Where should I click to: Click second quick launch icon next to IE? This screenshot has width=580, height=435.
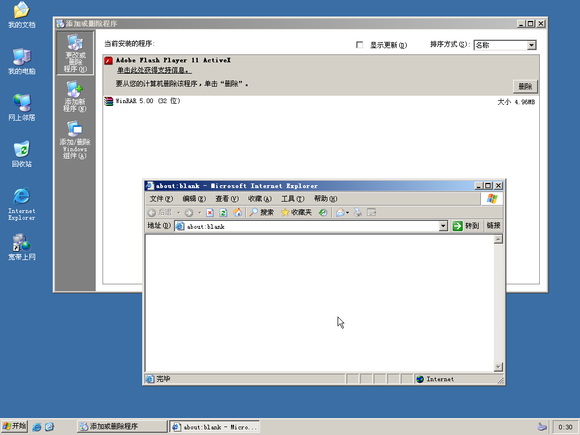coord(50,427)
